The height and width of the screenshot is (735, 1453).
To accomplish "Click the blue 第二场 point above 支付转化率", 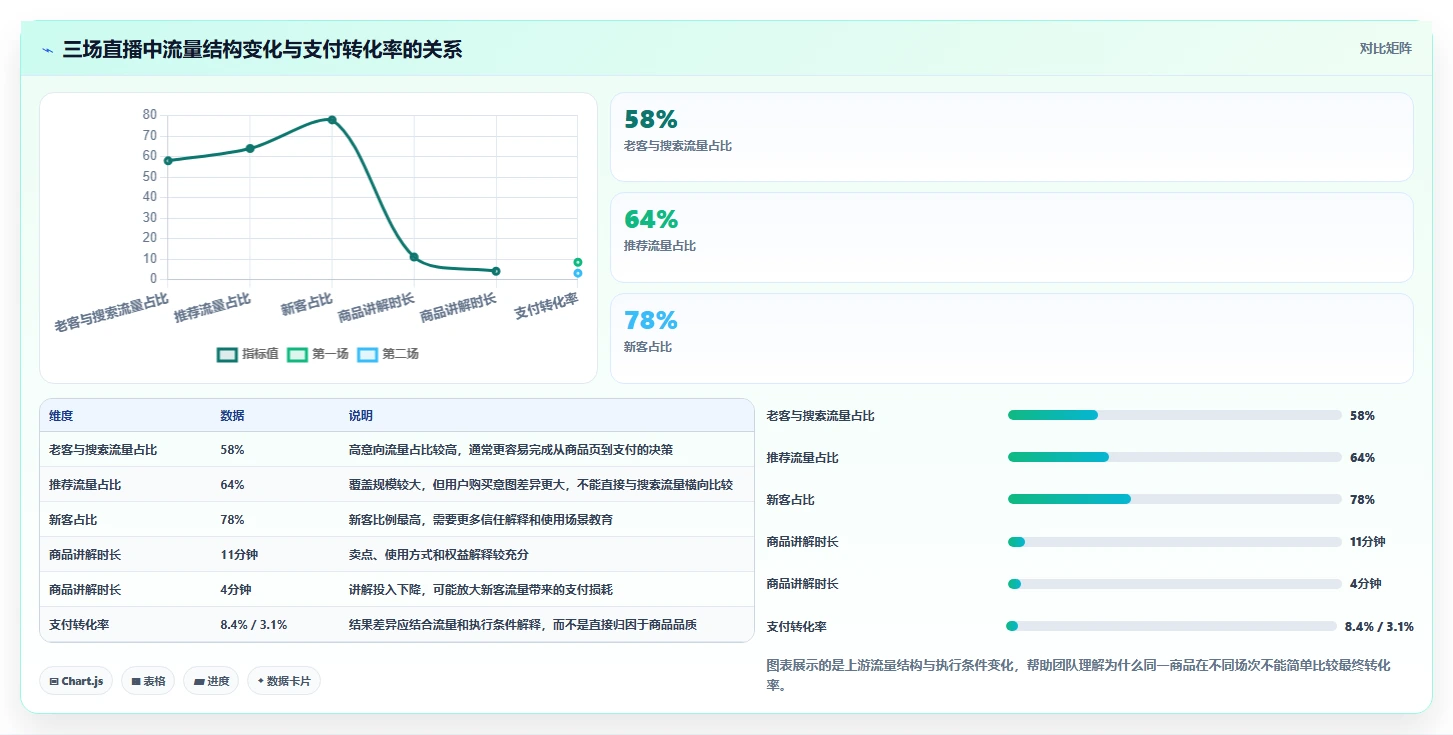I will (x=578, y=273).
